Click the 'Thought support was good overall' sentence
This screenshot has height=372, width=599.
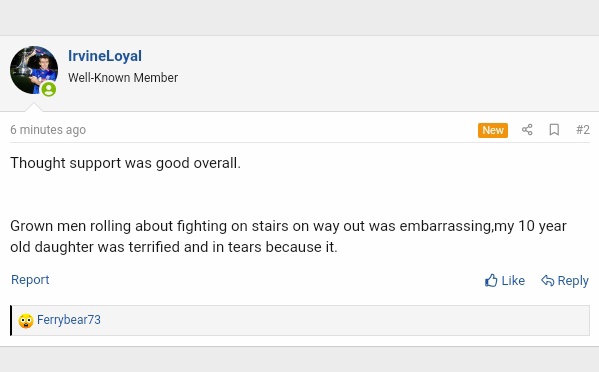coord(125,163)
